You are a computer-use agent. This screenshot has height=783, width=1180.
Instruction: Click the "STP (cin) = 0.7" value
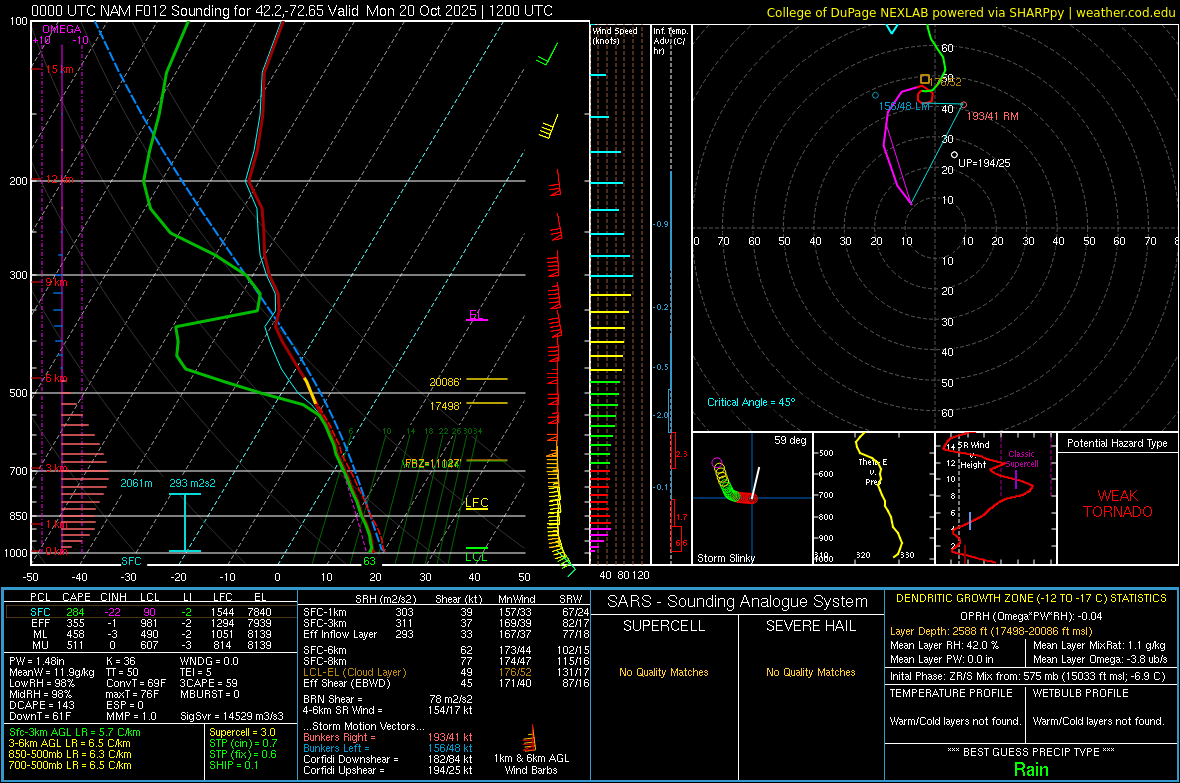pos(243,743)
